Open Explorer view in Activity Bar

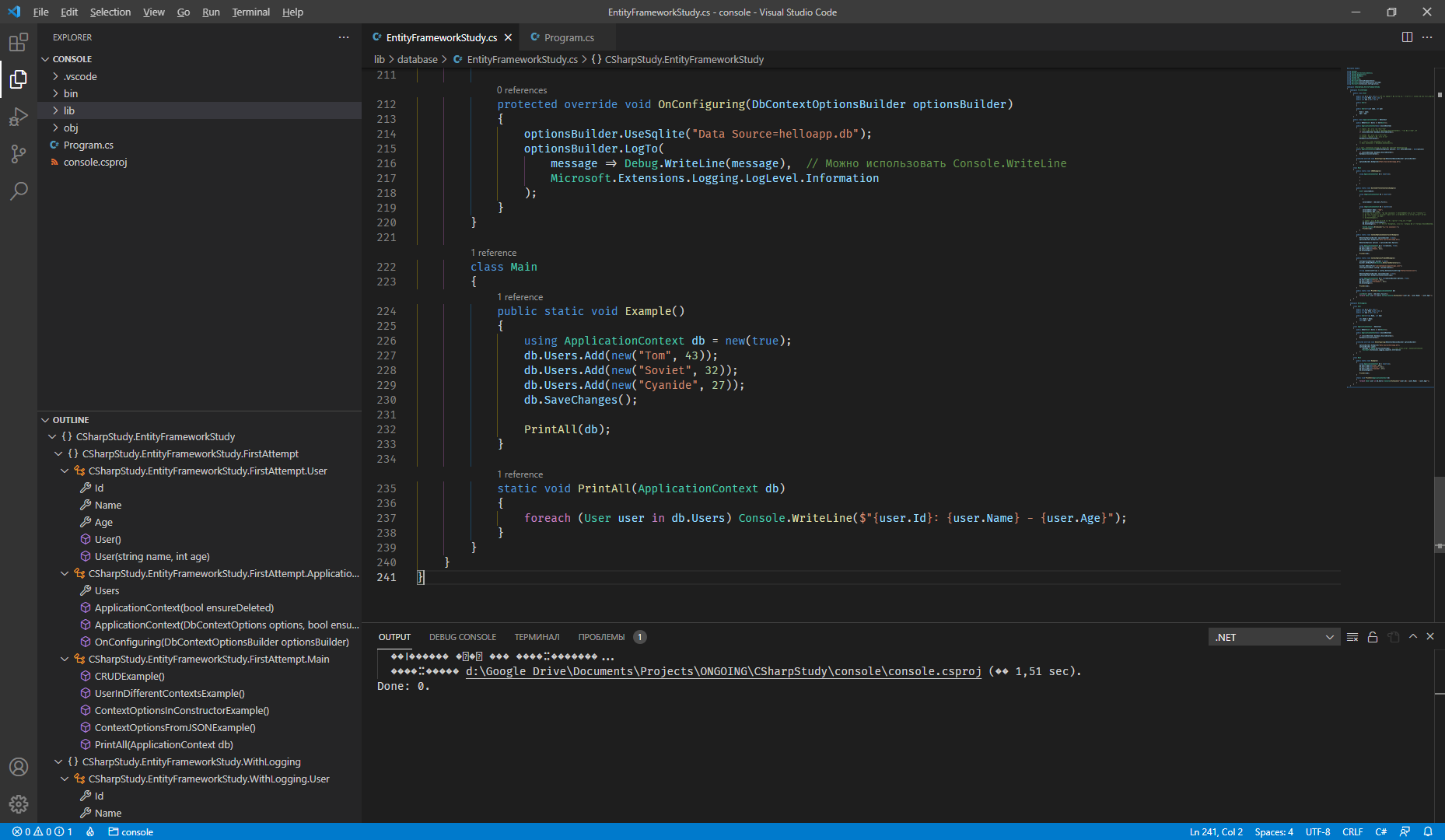coord(19,79)
